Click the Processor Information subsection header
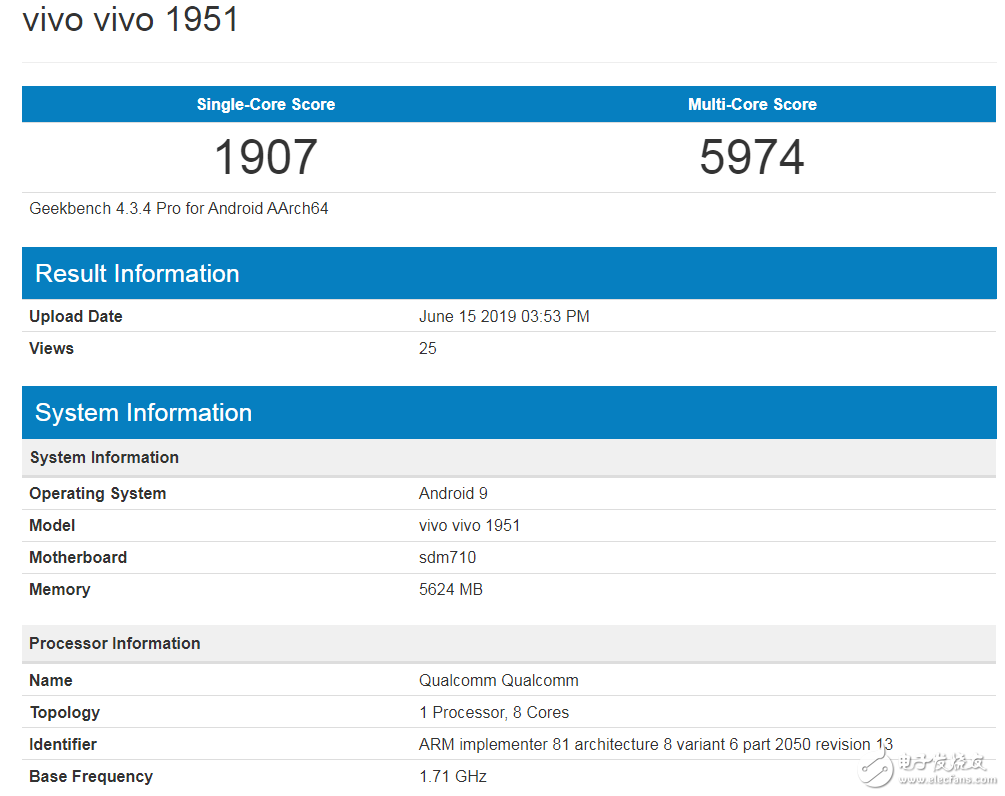The image size is (1005, 796). coord(114,643)
